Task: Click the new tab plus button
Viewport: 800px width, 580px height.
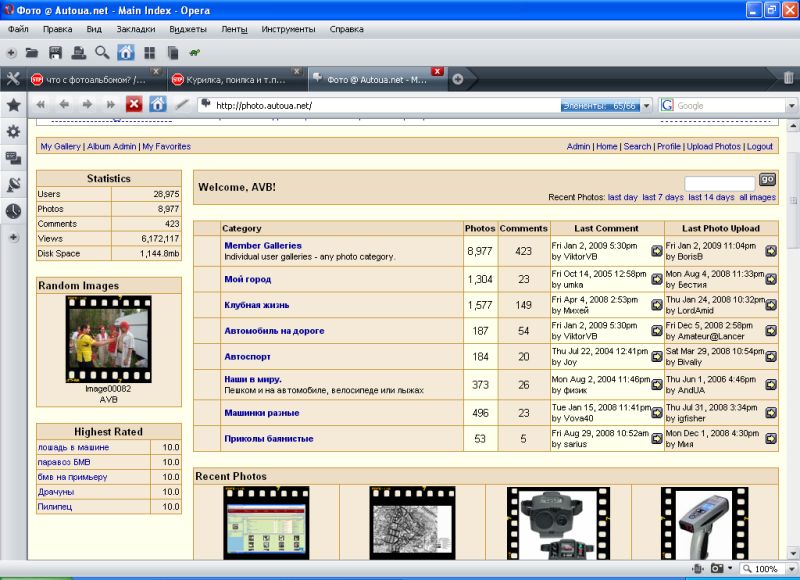Action: [x=457, y=79]
